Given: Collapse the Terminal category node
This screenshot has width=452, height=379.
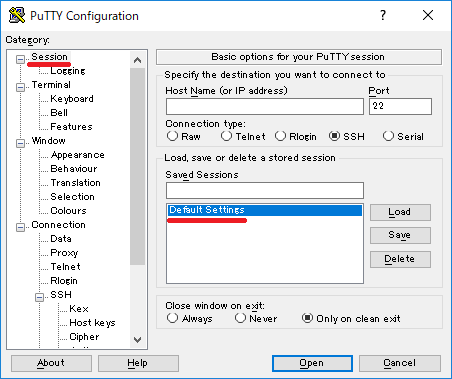Looking at the screenshot, I should (x=20, y=87).
